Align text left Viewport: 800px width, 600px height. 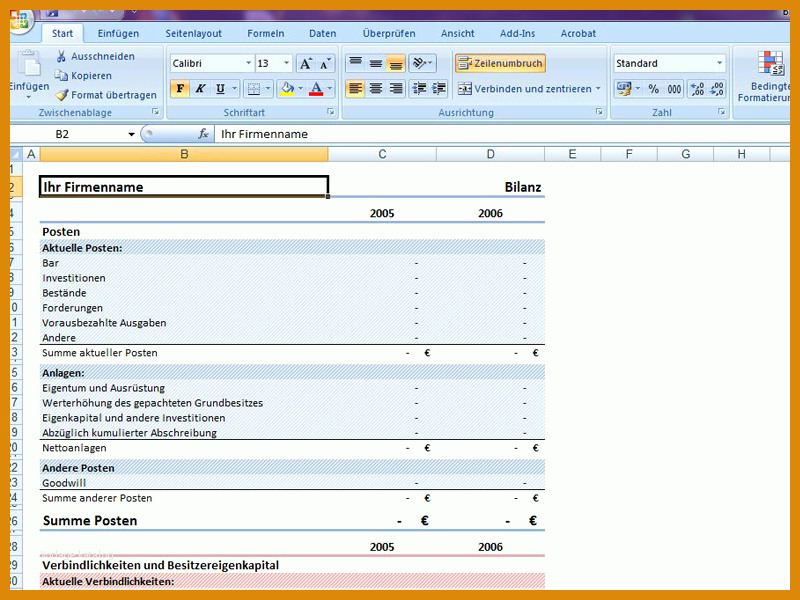[x=356, y=89]
